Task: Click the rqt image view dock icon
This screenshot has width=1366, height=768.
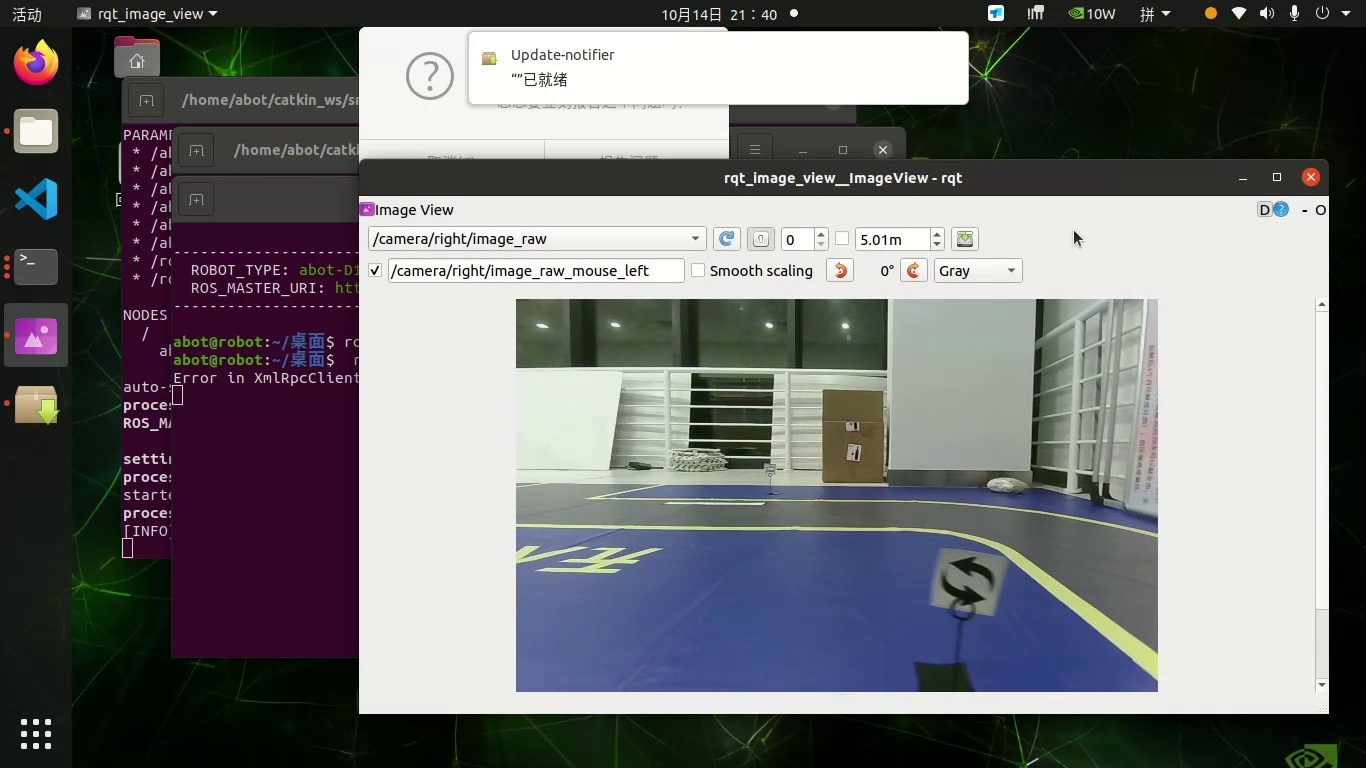Action: pyautogui.click(x=36, y=335)
